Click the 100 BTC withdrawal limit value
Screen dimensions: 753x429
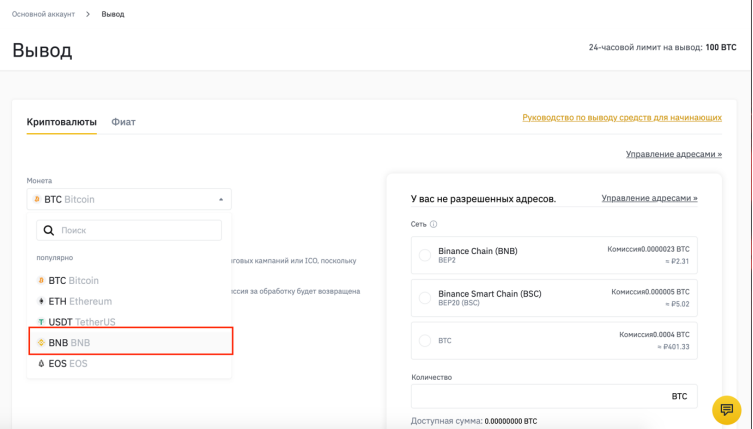tap(721, 48)
